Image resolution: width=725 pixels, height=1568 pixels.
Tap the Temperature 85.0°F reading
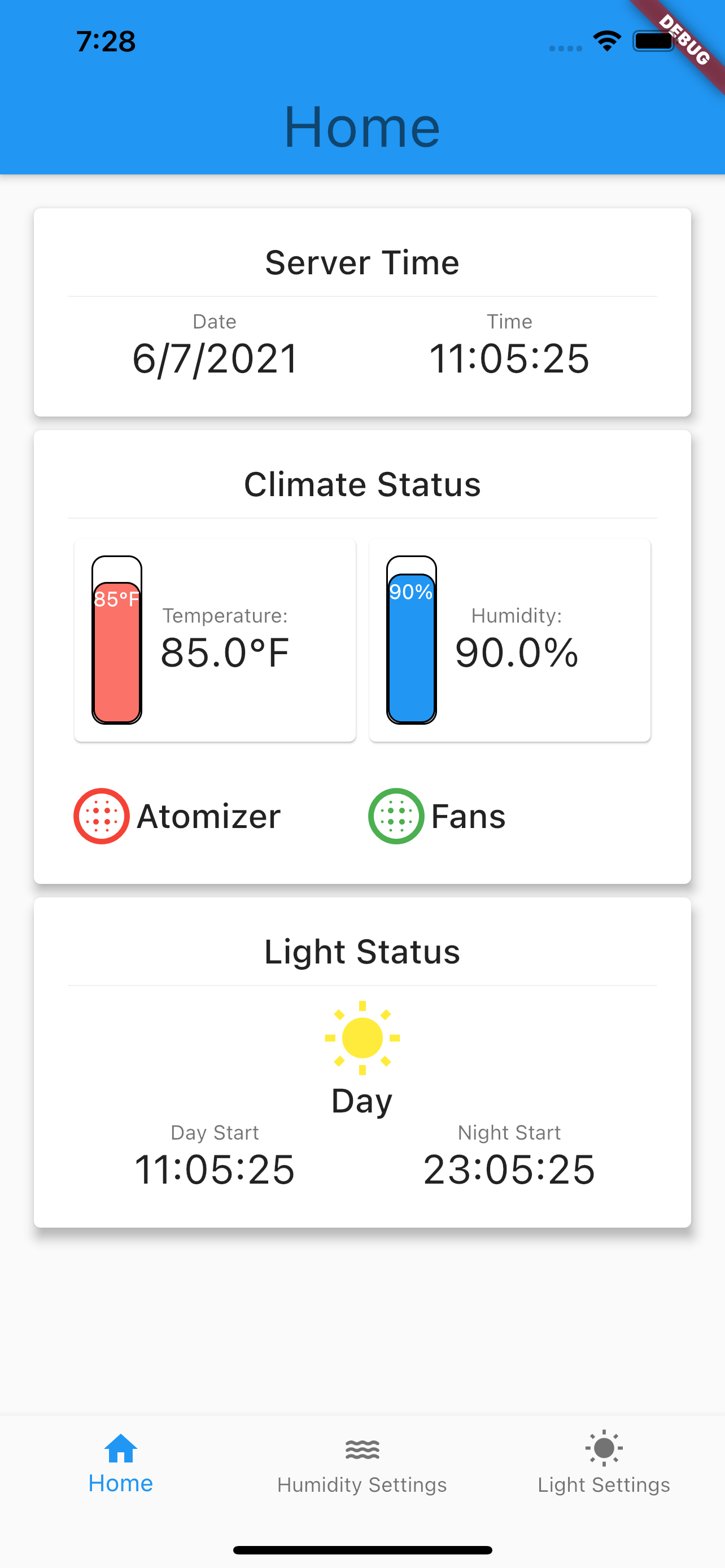(x=225, y=652)
